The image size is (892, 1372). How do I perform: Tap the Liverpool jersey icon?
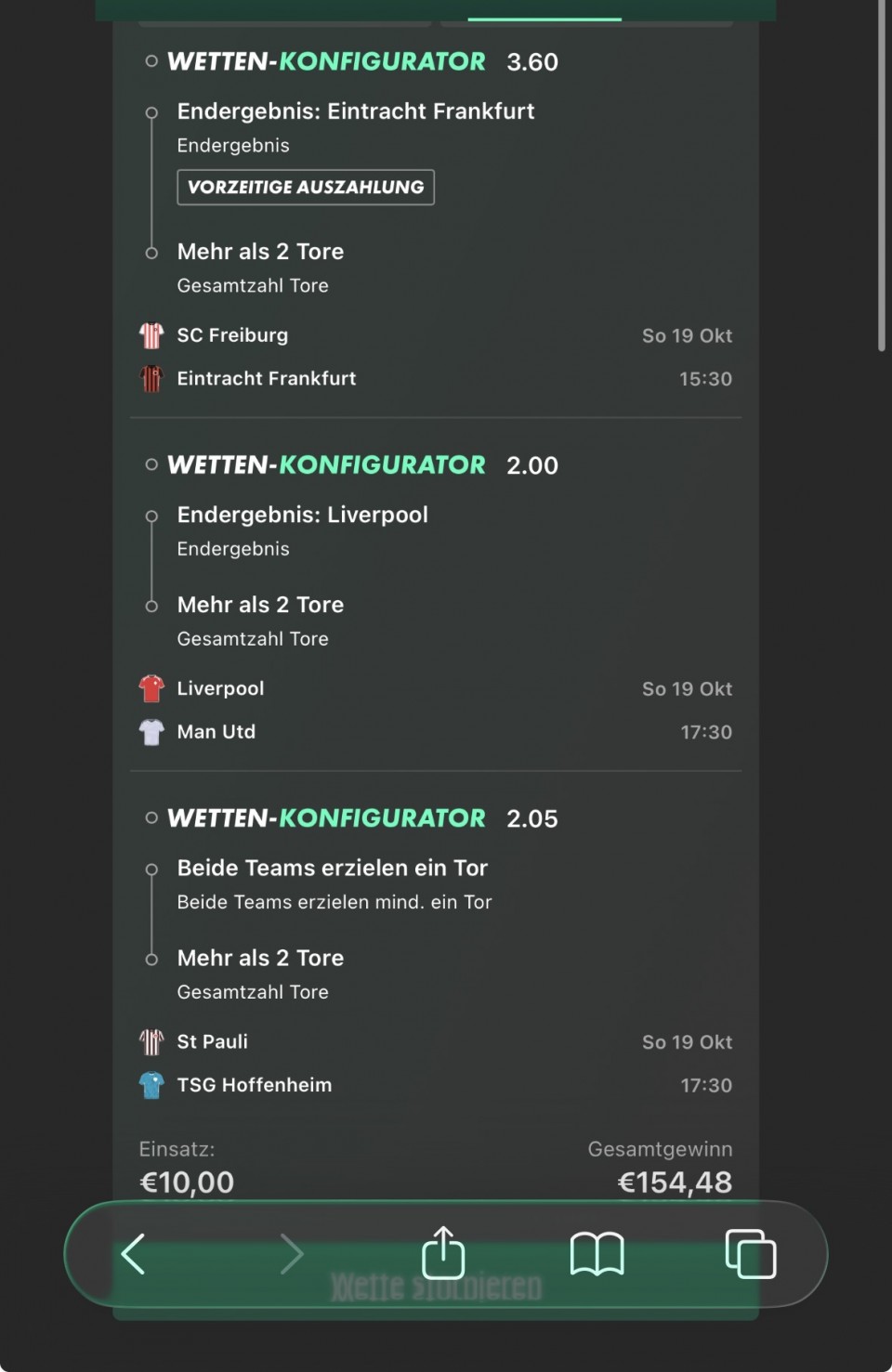(151, 688)
